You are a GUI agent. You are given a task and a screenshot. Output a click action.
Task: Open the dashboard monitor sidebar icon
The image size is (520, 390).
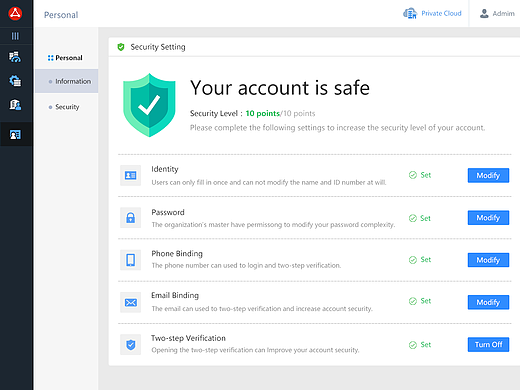pos(15,57)
